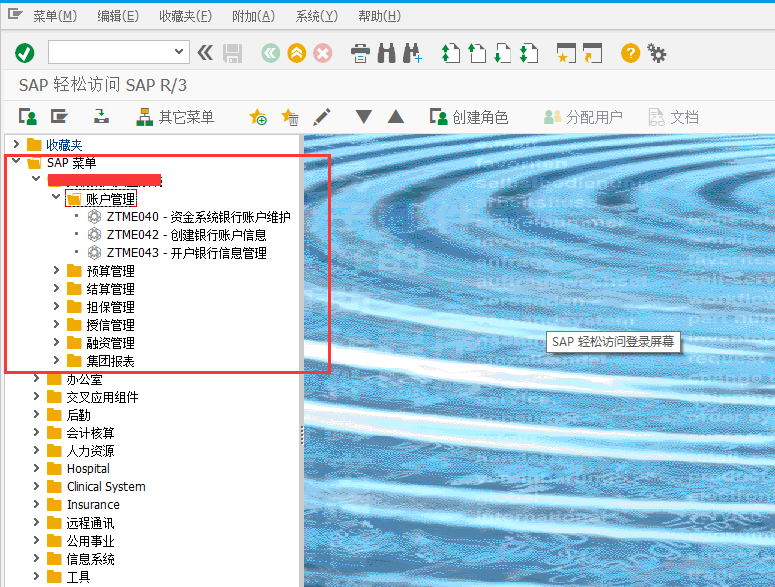Open the 菜单(M) menu

[55, 16]
